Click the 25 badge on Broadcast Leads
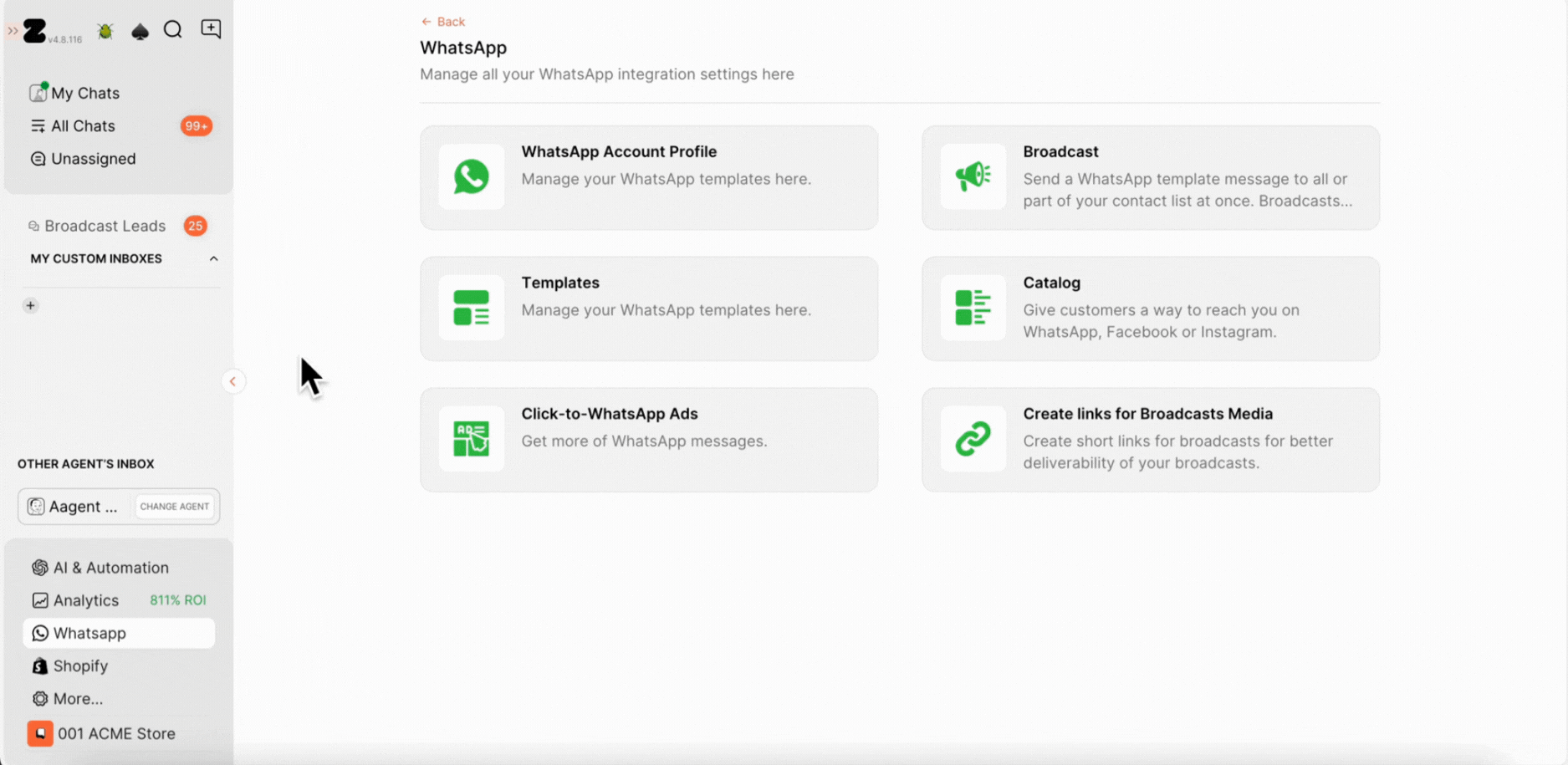Image resolution: width=1568 pixels, height=765 pixels. coord(195,226)
